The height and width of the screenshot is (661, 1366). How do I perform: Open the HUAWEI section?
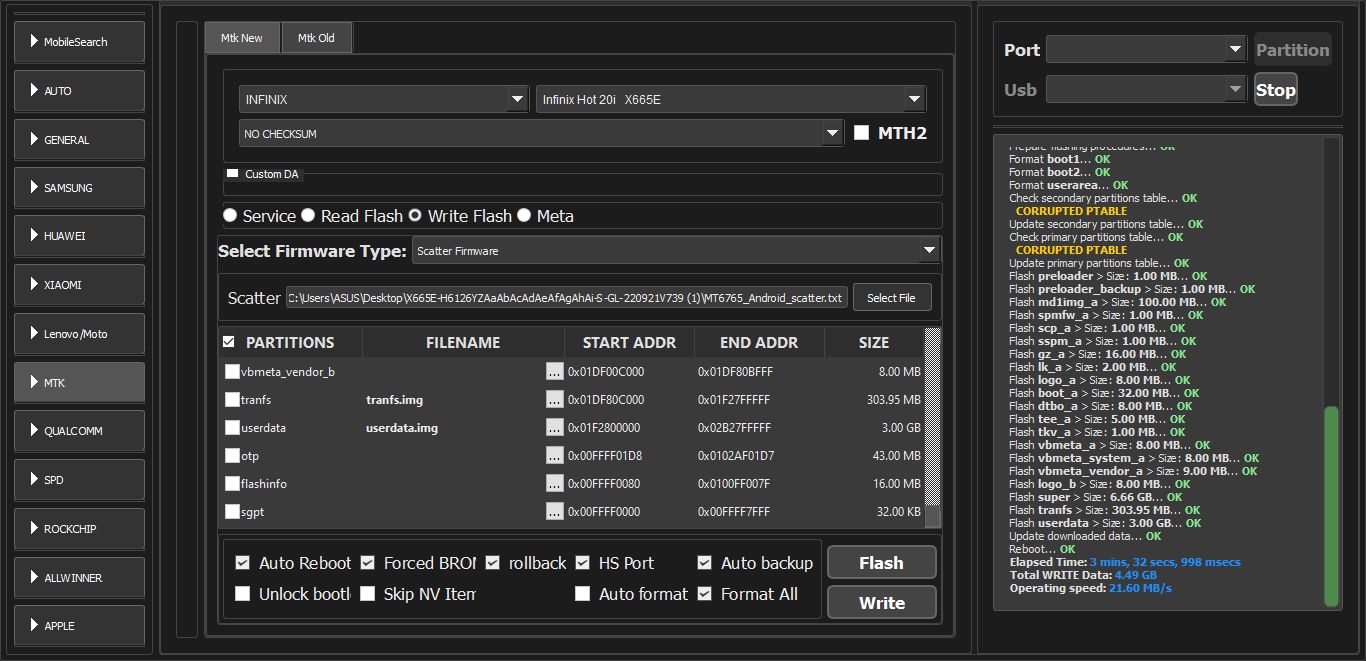[x=80, y=237]
